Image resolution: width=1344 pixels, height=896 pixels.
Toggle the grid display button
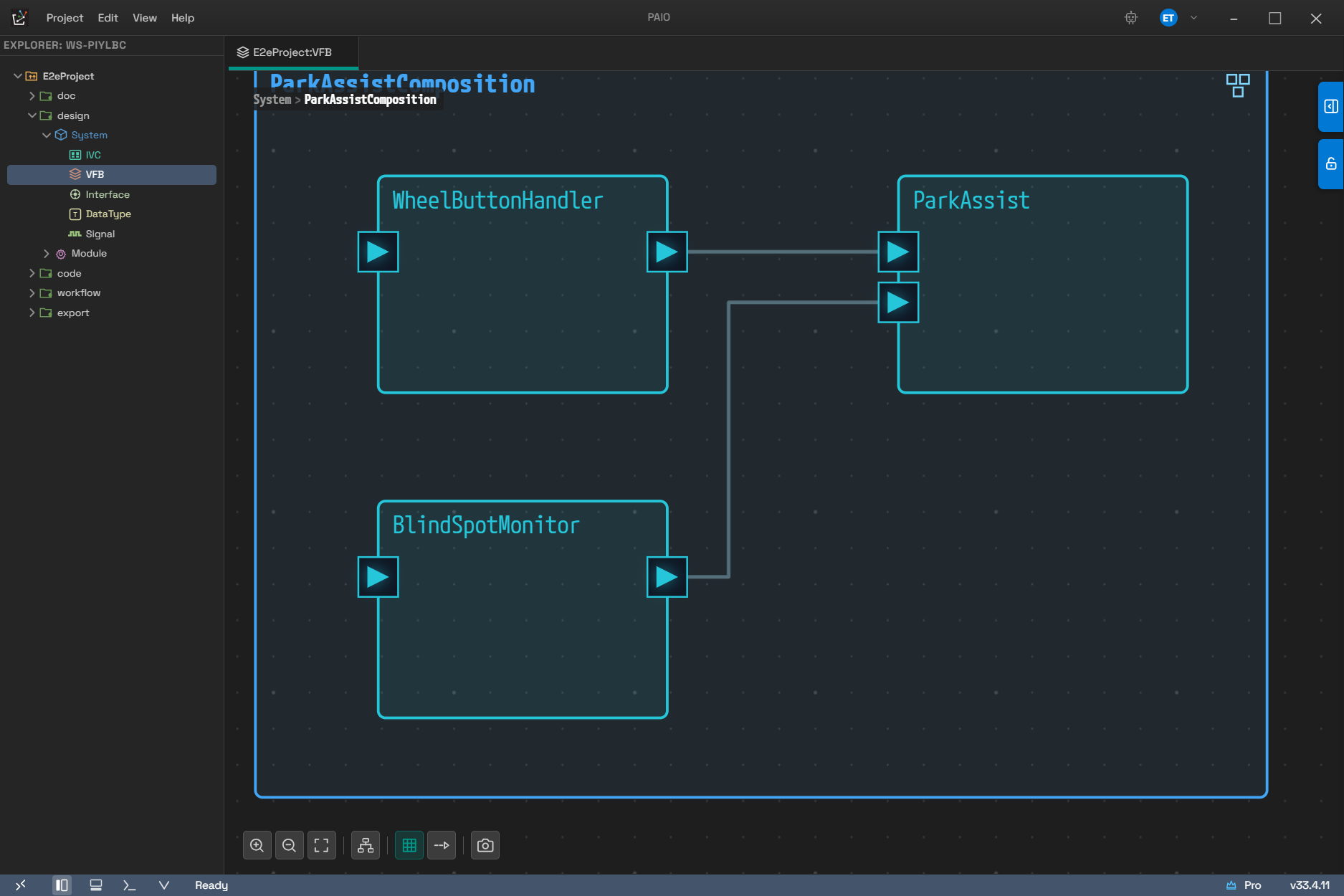pyautogui.click(x=409, y=845)
